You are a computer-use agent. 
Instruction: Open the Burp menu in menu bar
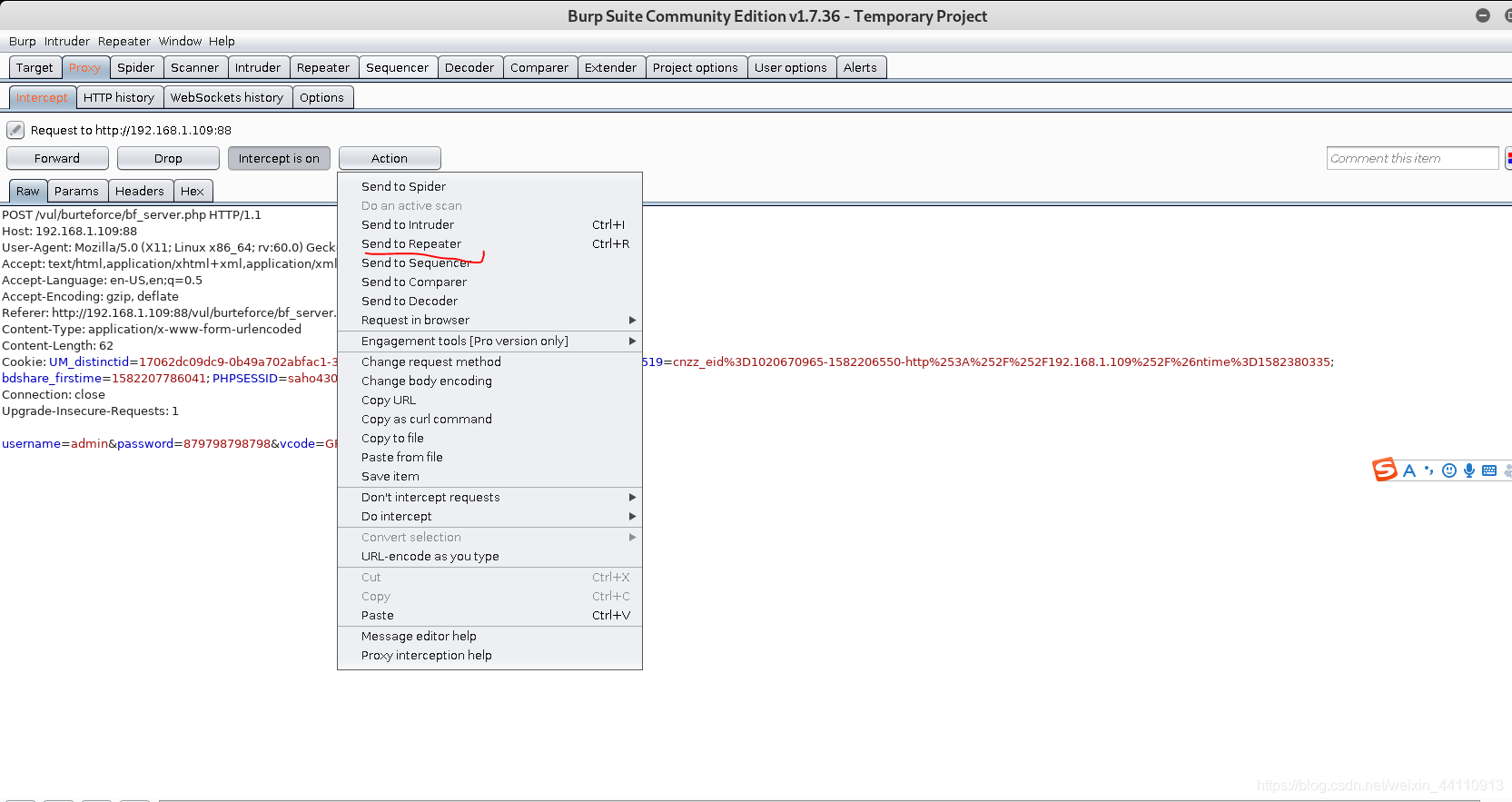pyautogui.click(x=23, y=41)
